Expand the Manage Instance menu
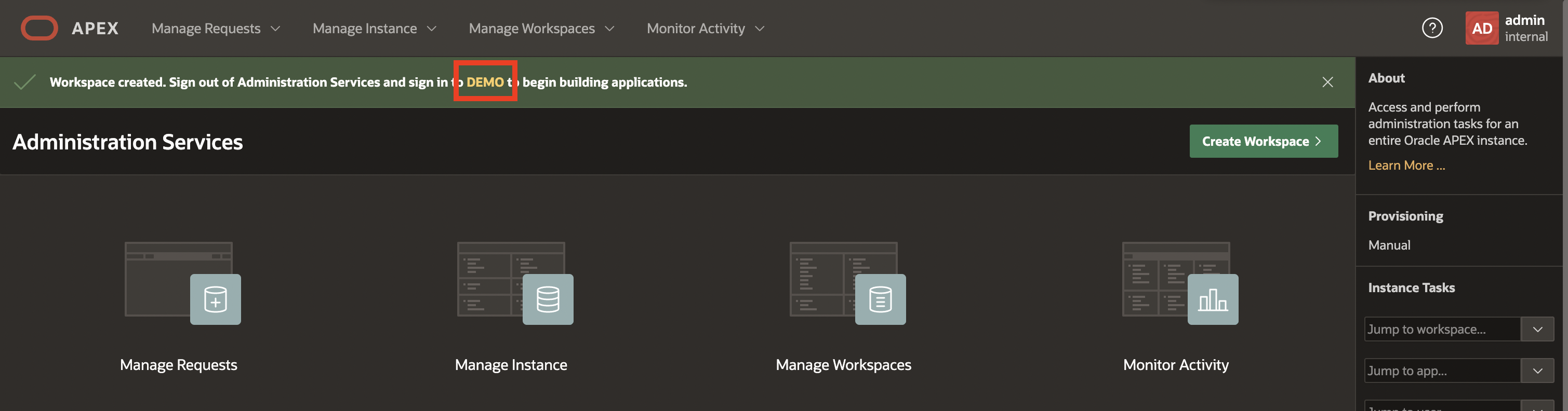Viewport: 1568px width, 411px height. [374, 29]
